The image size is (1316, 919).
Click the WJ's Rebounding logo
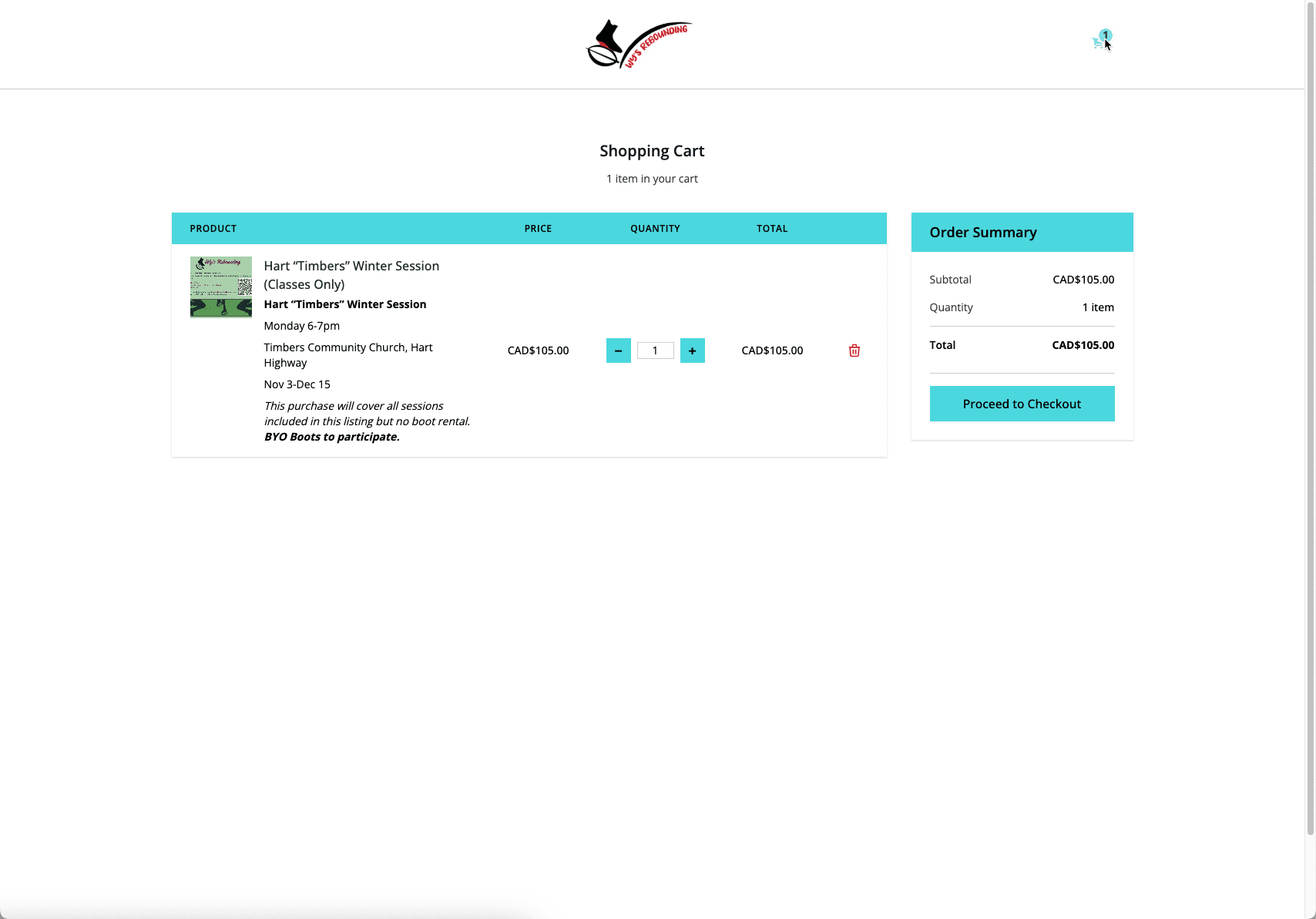(x=638, y=44)
